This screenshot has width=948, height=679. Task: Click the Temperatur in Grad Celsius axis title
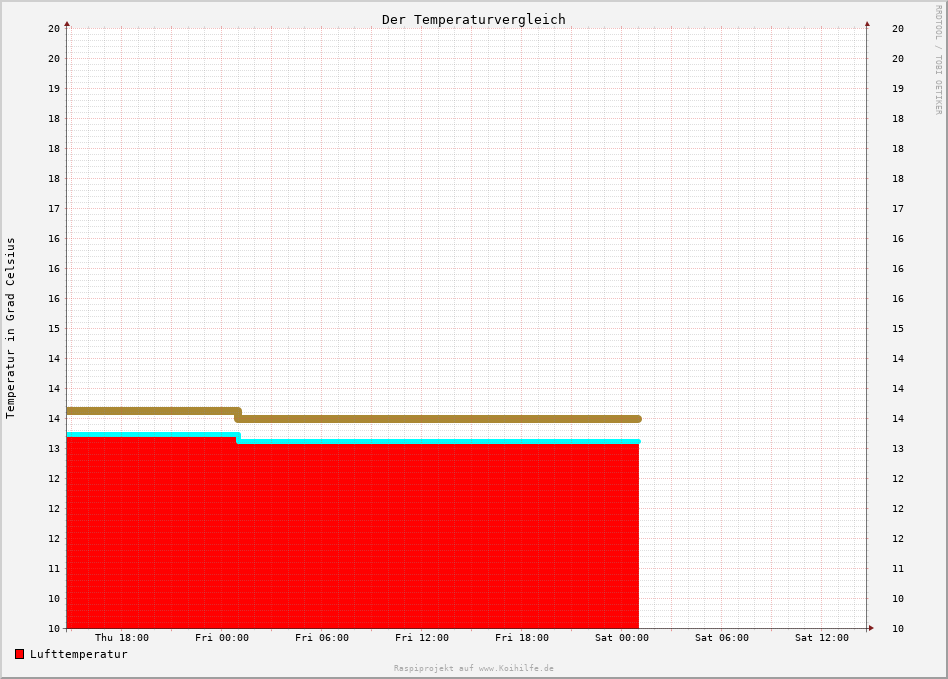pos(11,327)
